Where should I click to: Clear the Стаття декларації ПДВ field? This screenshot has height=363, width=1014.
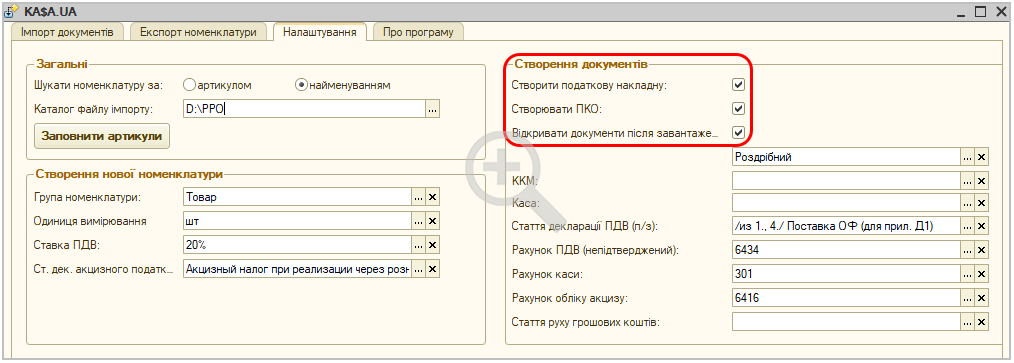(x=982, y=226)
